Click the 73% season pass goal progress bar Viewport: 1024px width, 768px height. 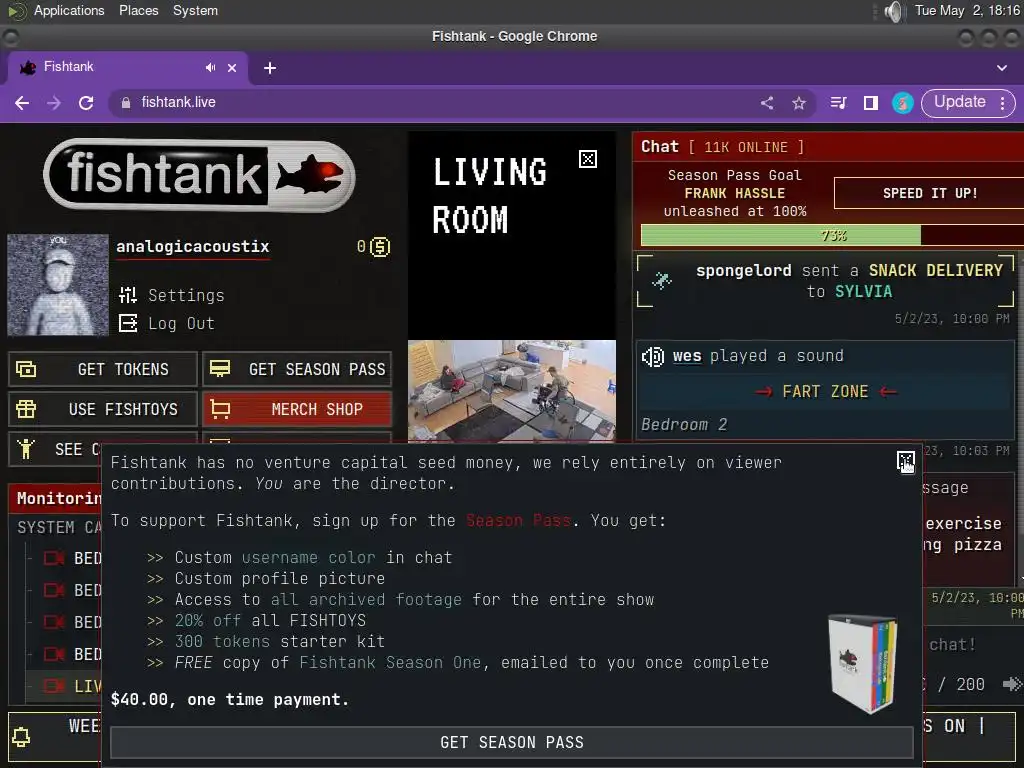click(x=833, y=235)
